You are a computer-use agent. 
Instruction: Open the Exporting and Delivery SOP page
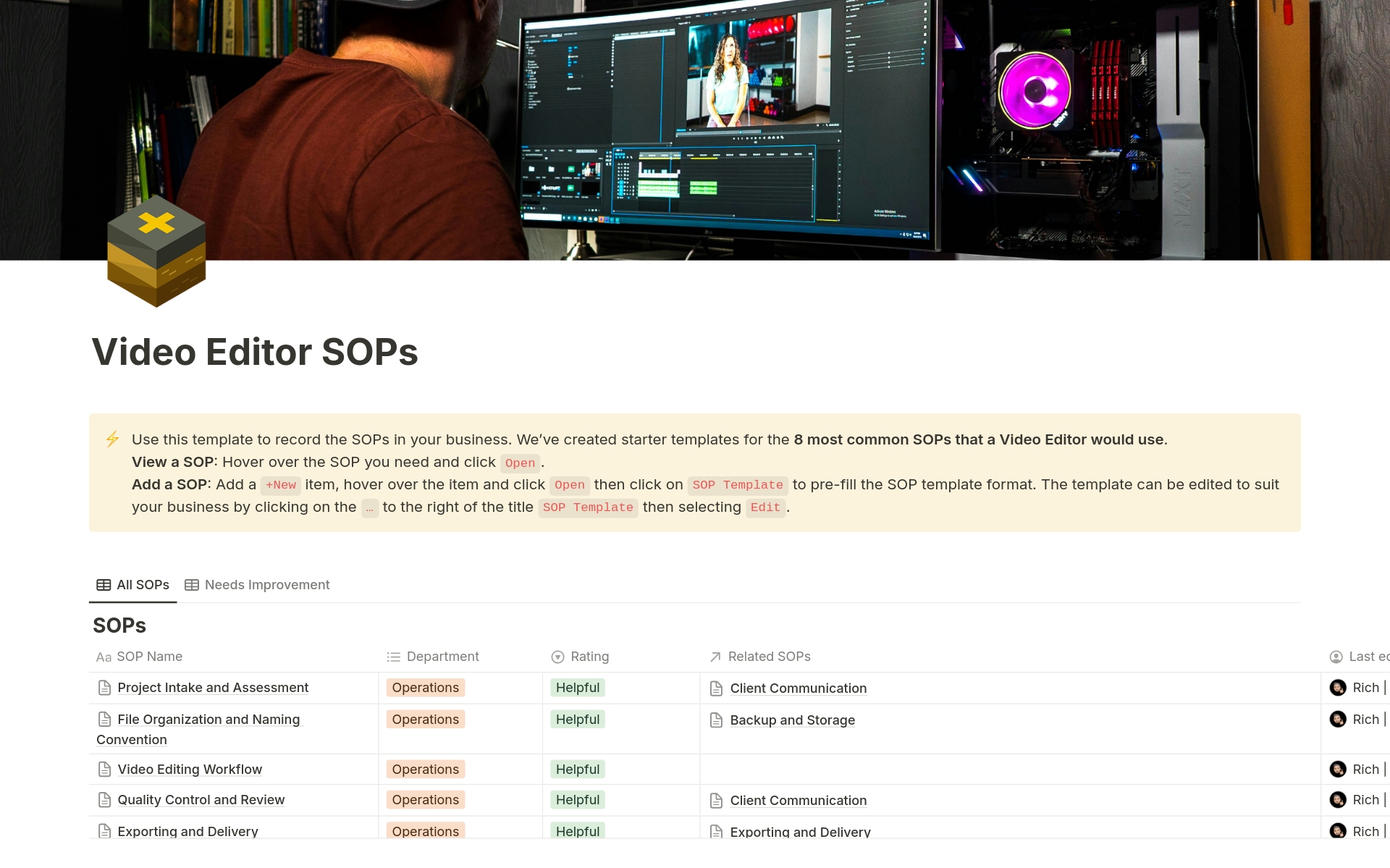pyautogui.click(x=188, y=831)
